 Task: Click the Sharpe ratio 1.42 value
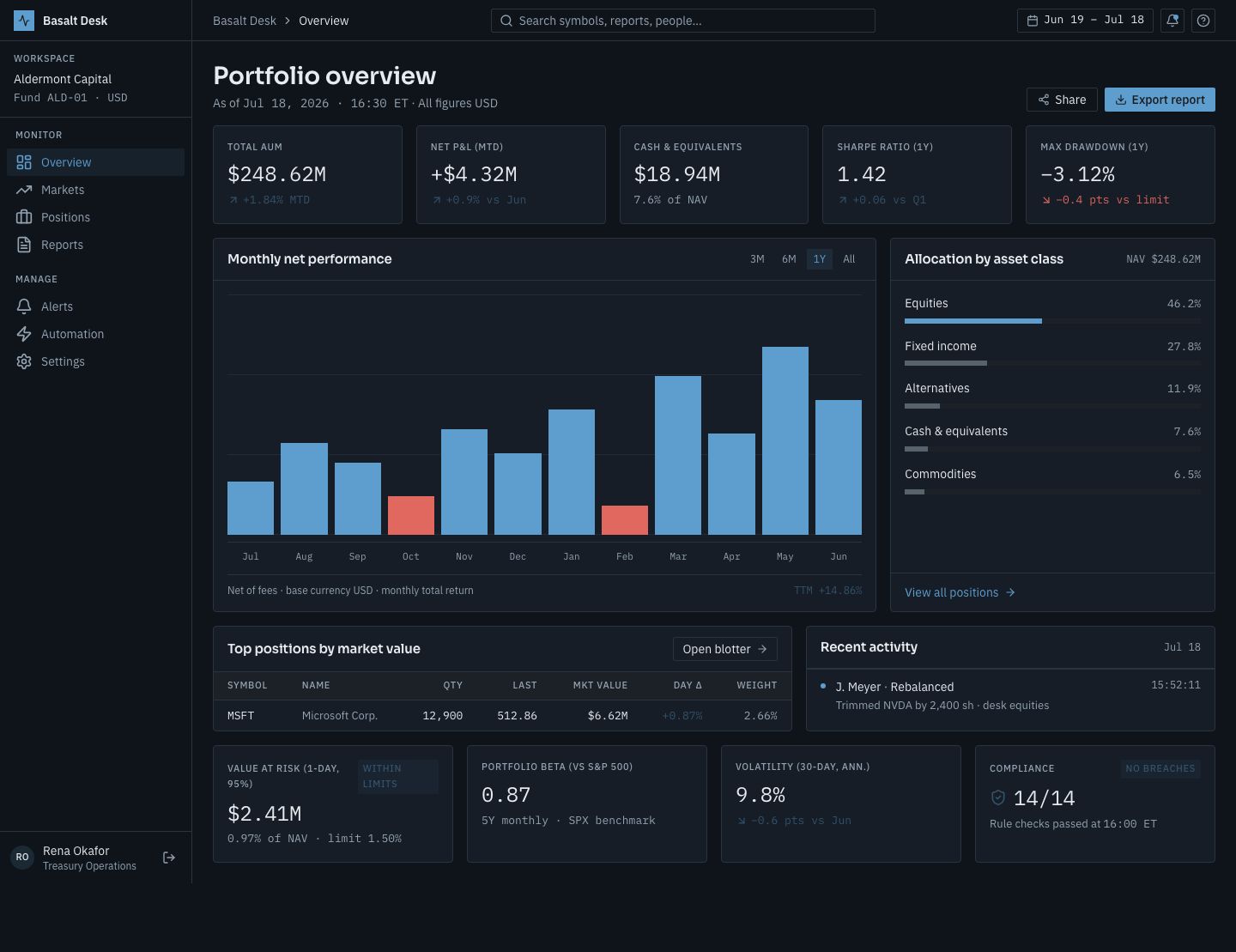pyautogui.click(x=862, y=174)
